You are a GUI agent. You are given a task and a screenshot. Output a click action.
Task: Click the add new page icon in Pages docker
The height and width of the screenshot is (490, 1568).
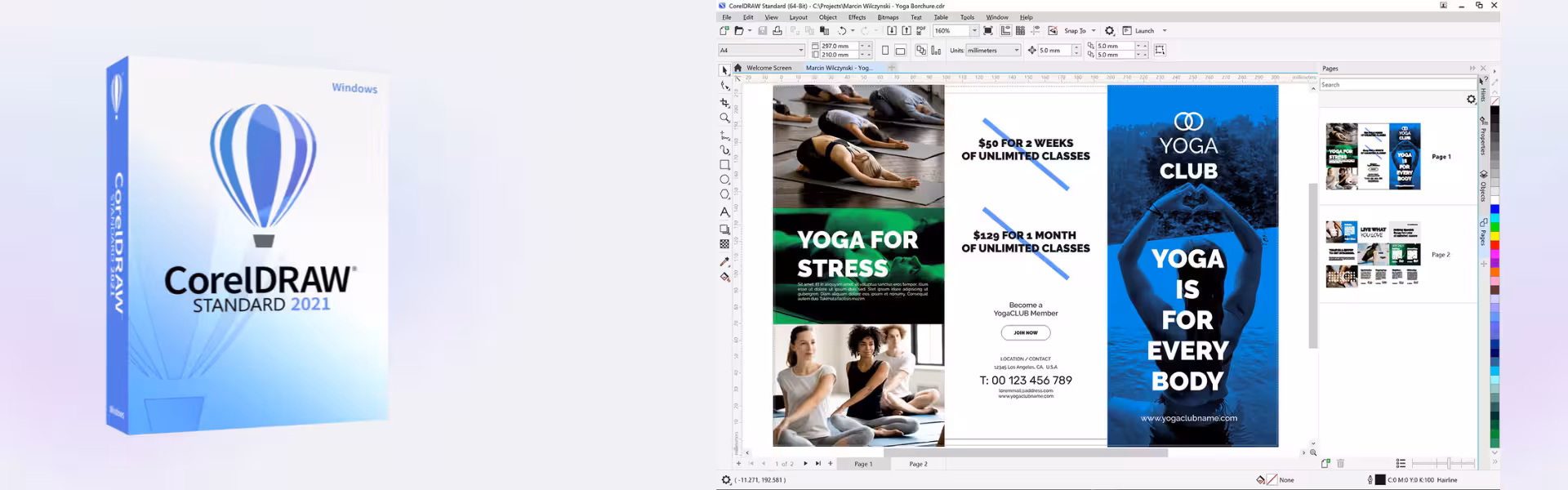coord(1325,463)
